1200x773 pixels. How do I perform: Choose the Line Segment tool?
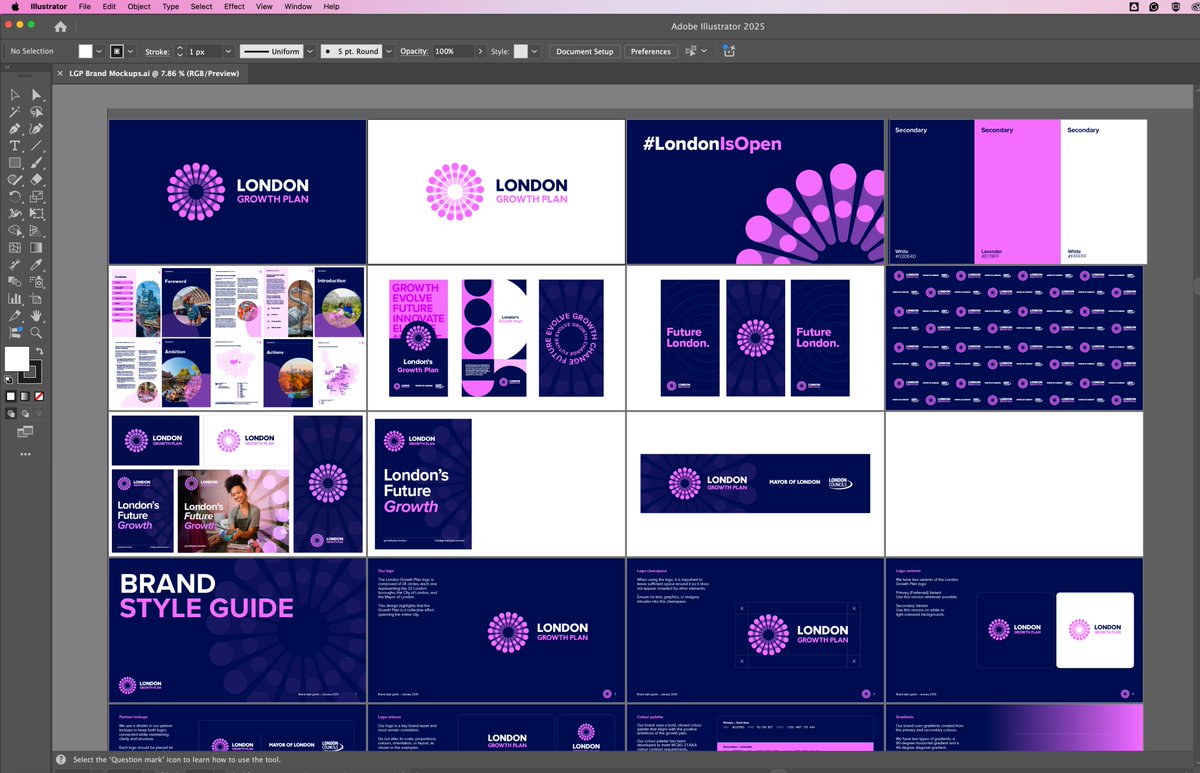click(x=37, y=146)
